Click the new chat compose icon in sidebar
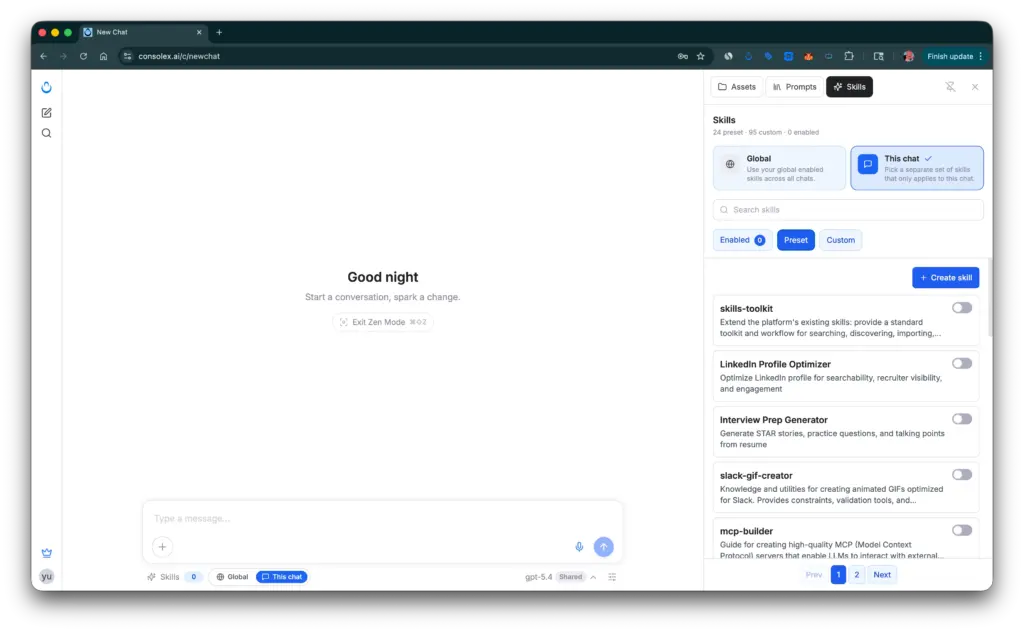This screenshot has width=1024, height=632. pos(46,113)
